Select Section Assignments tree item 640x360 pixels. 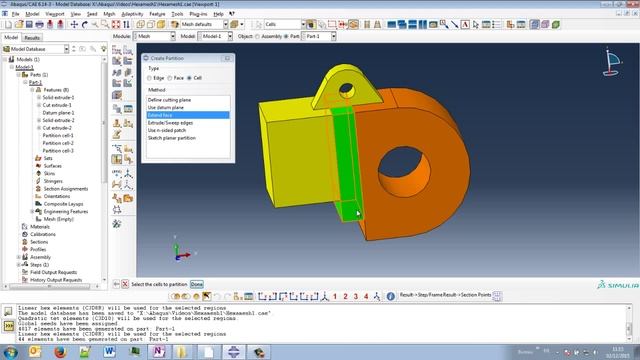pyautogui.click(x=66, y=189)
